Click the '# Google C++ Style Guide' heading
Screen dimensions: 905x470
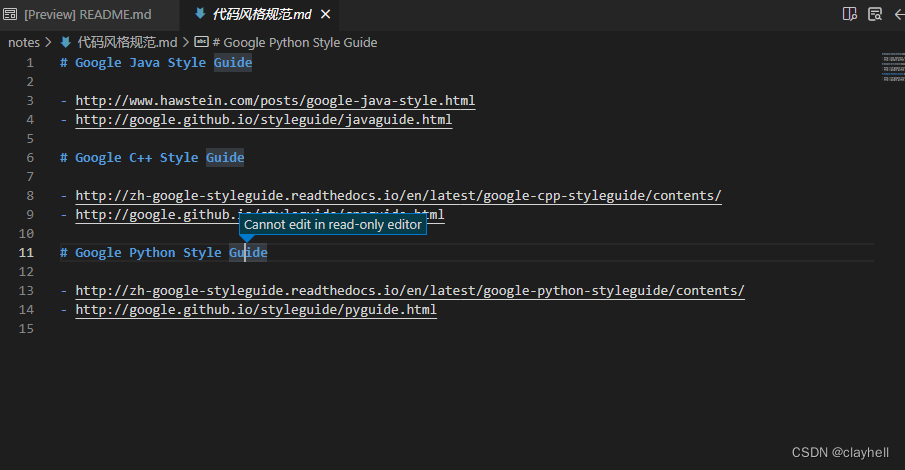152,158
